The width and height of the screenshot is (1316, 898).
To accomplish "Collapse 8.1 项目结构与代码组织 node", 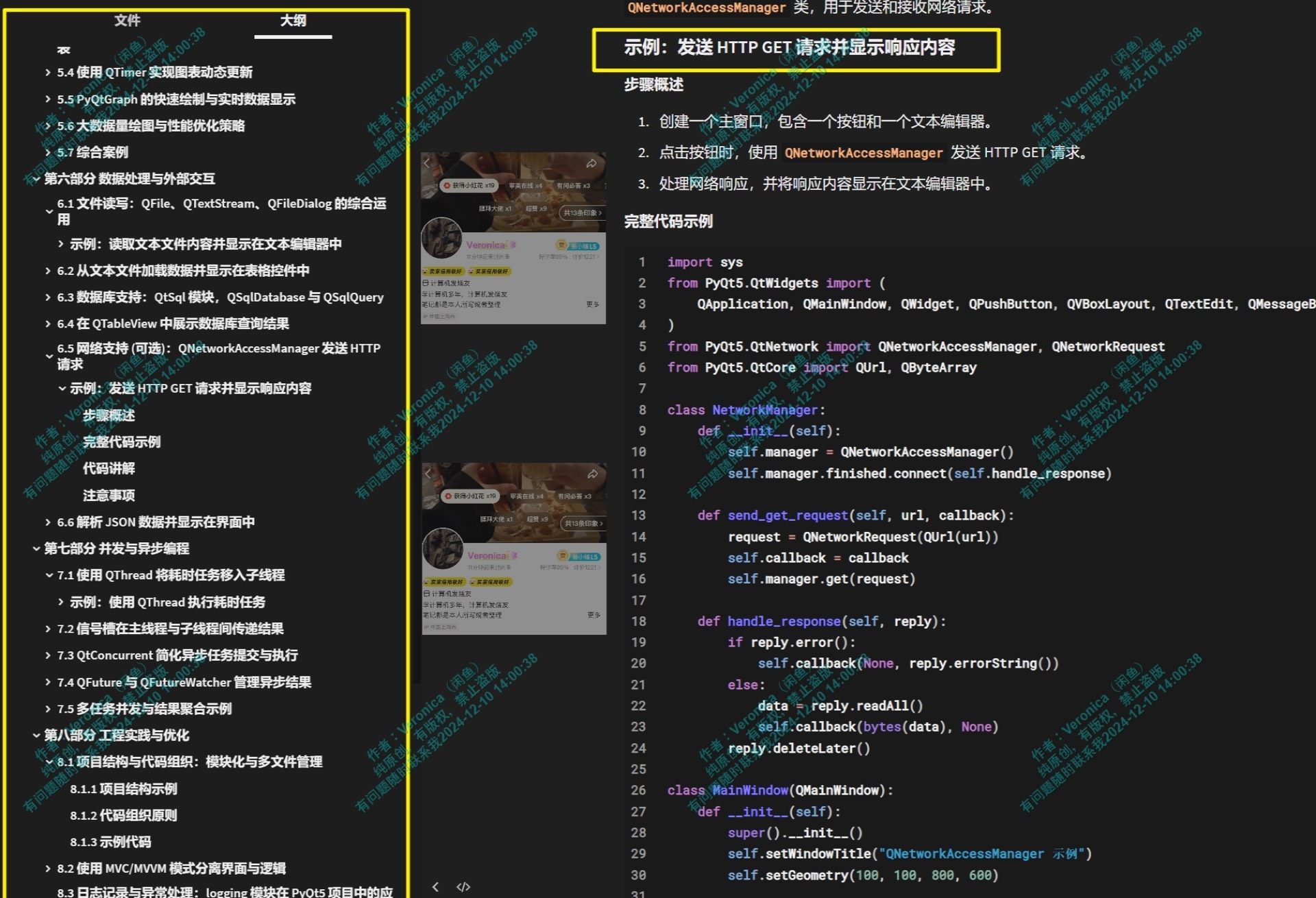I will coord(49,762).
